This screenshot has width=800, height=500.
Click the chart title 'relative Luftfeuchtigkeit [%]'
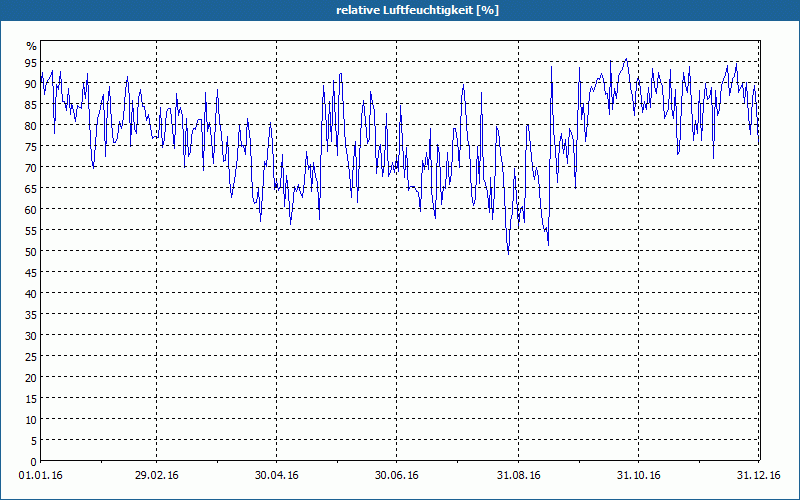[x=417, y=10]
